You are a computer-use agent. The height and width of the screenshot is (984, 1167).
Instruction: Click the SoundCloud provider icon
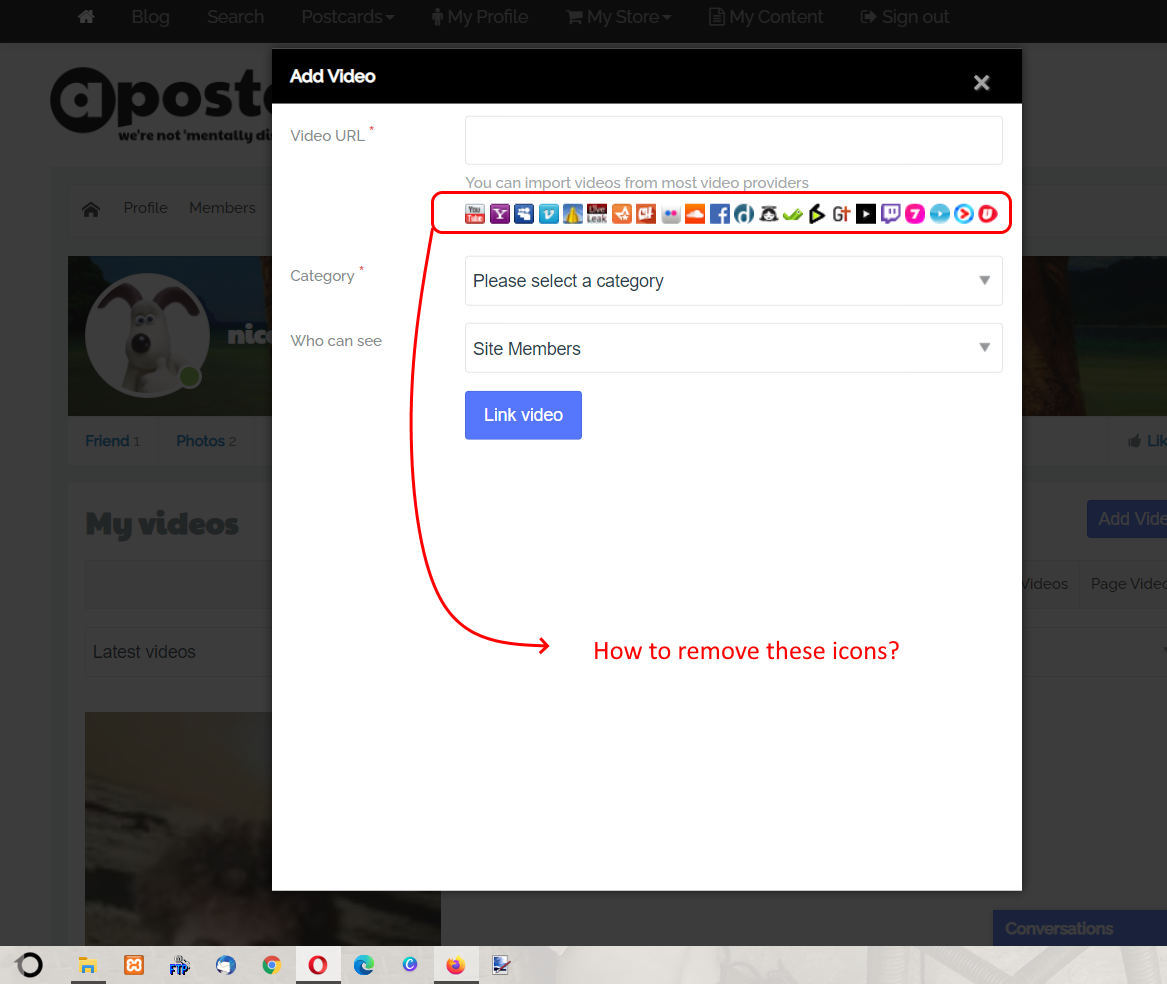pos(695,214)
